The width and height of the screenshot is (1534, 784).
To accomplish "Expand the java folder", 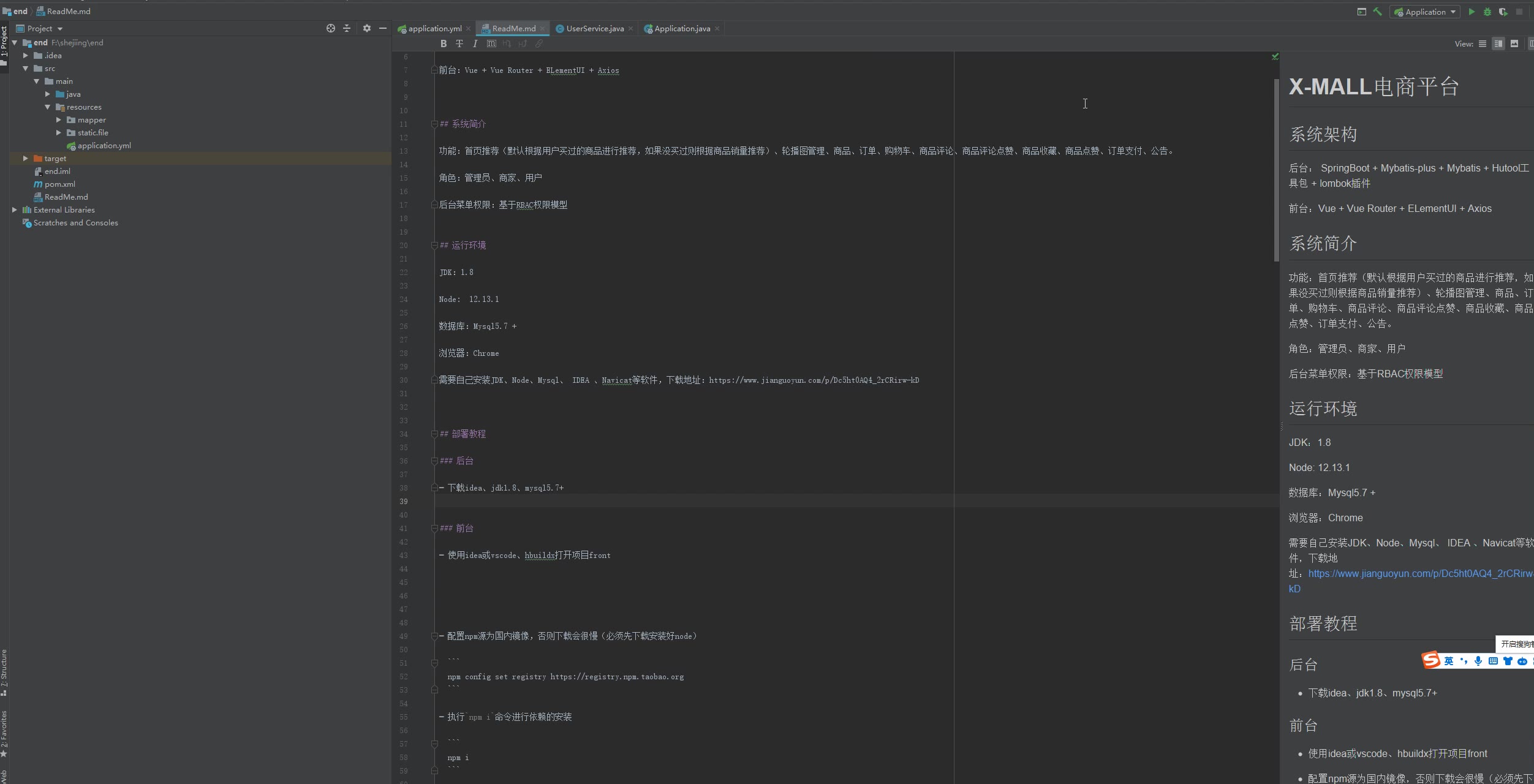I will pos(48,94).
